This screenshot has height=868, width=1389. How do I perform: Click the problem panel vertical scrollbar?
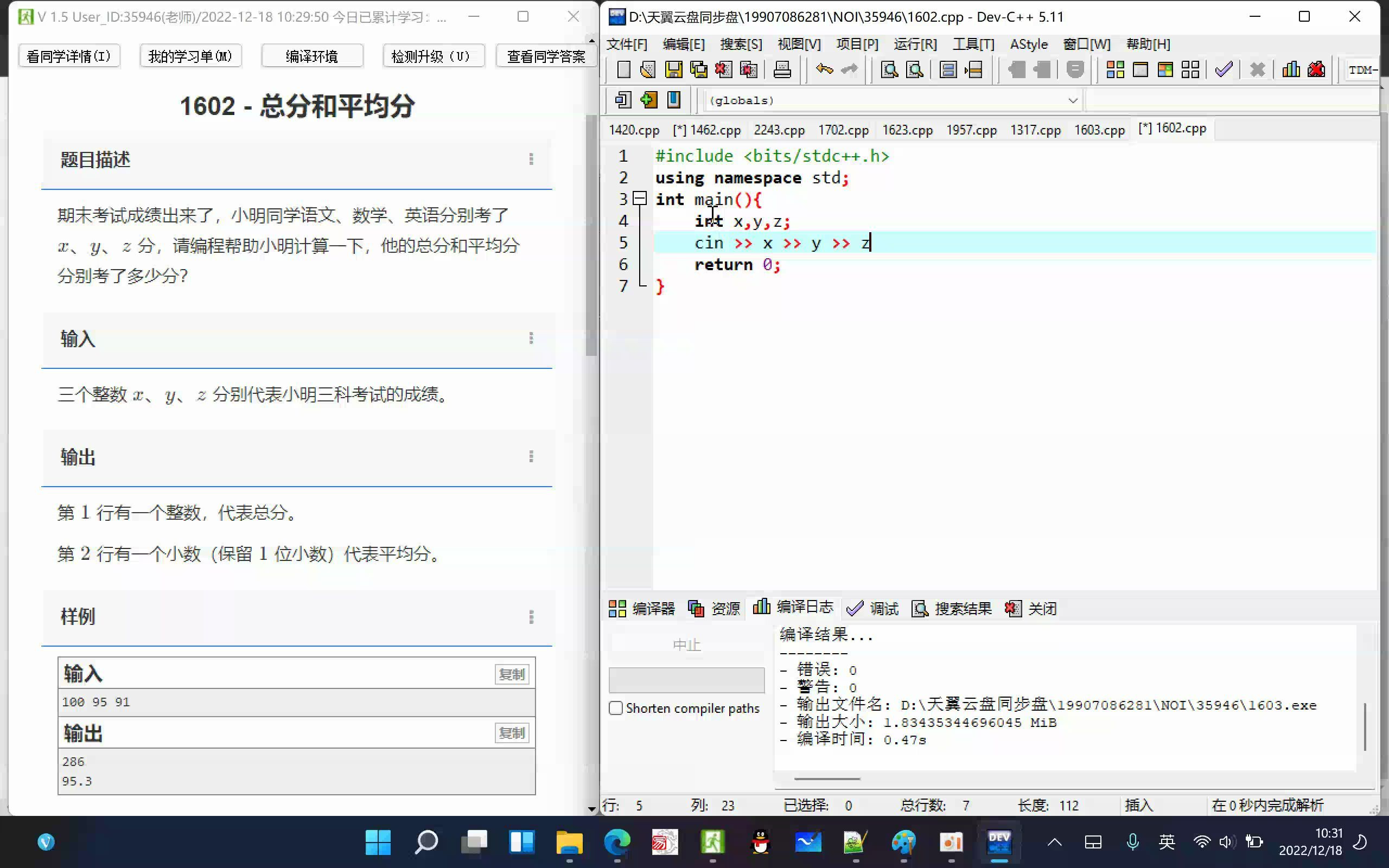coord(591,235)
